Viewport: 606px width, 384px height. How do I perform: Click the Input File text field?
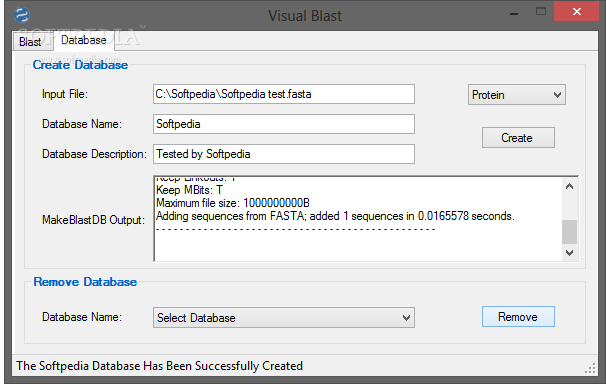[284, 94]
